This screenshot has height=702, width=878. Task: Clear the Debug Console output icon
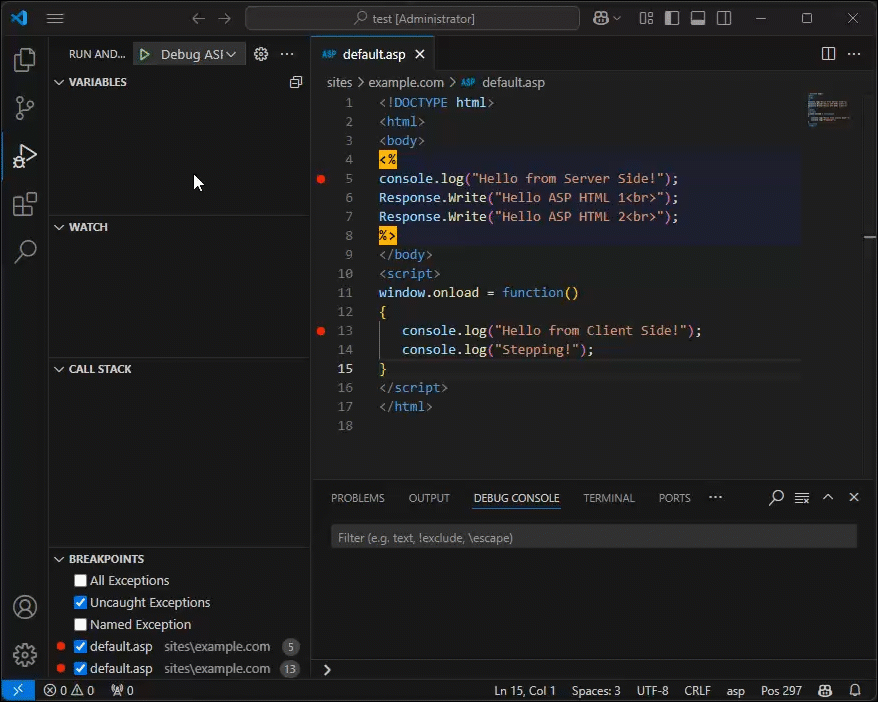click(x=801, y=497)
